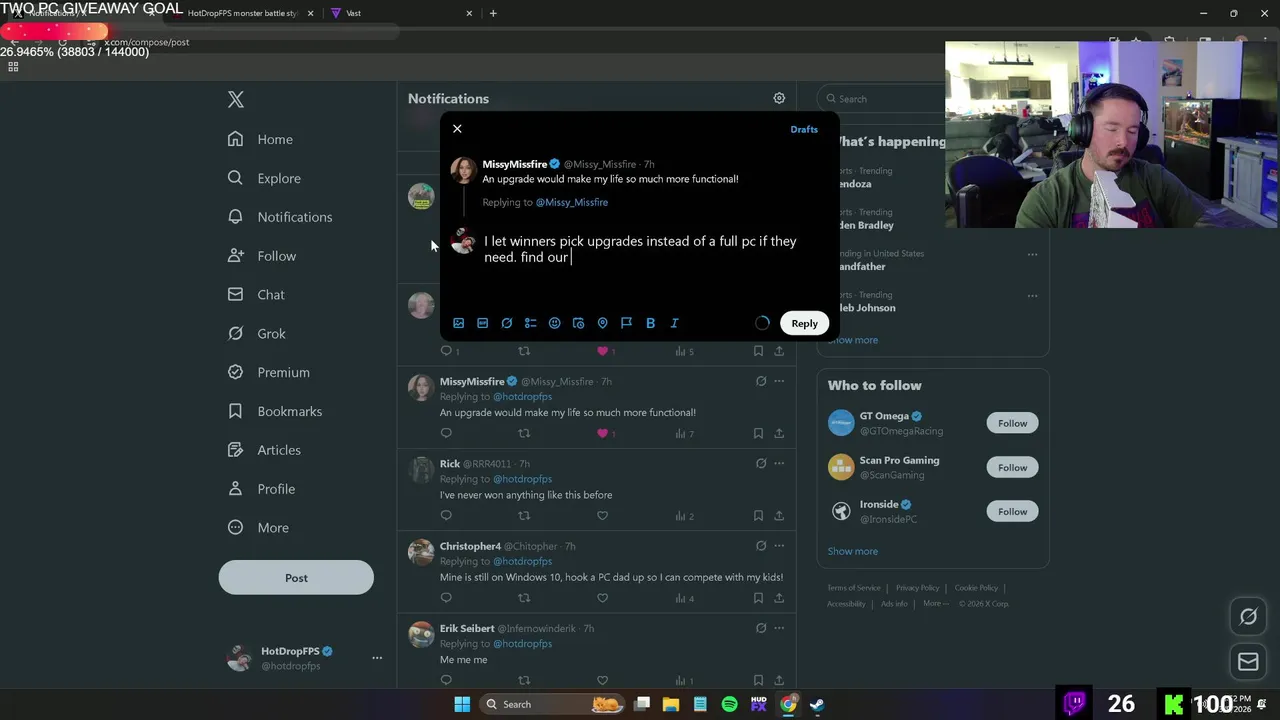Follow GT Omega account
The width and height of the screenshot is (1280, 720).
point(1012,423)
